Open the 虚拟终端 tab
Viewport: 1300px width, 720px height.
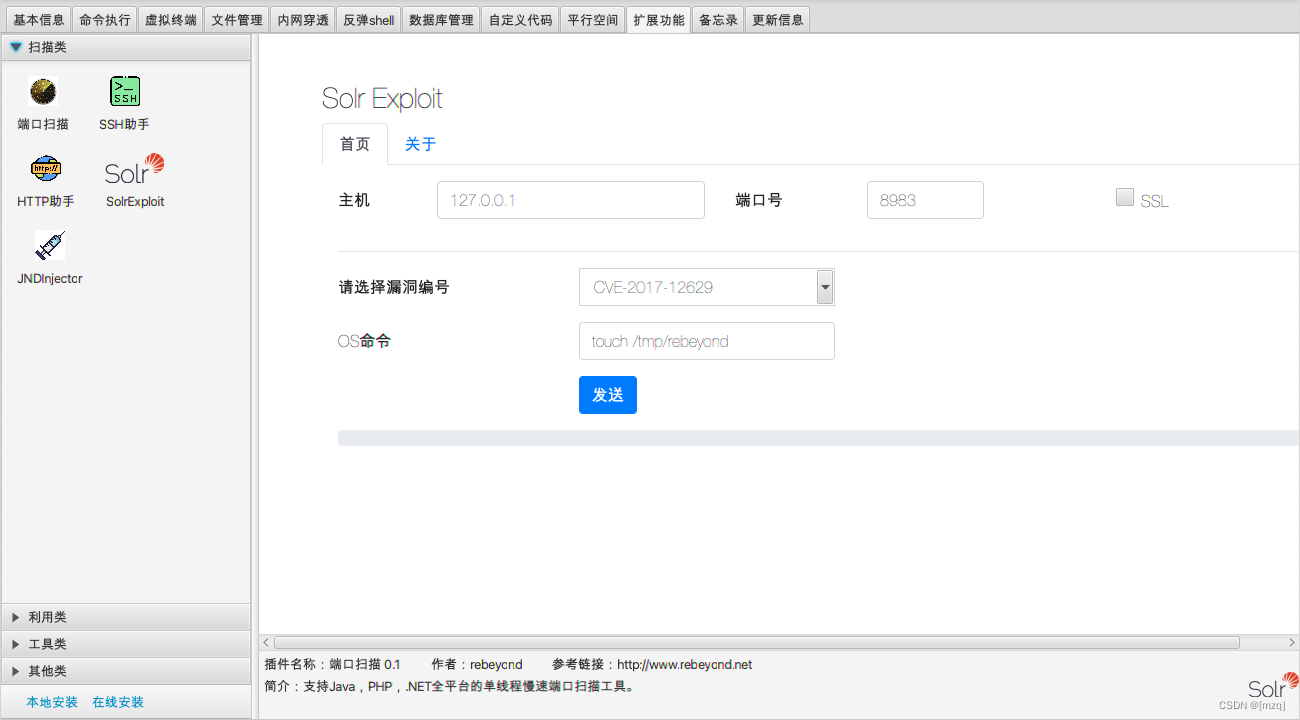point(171,20)
